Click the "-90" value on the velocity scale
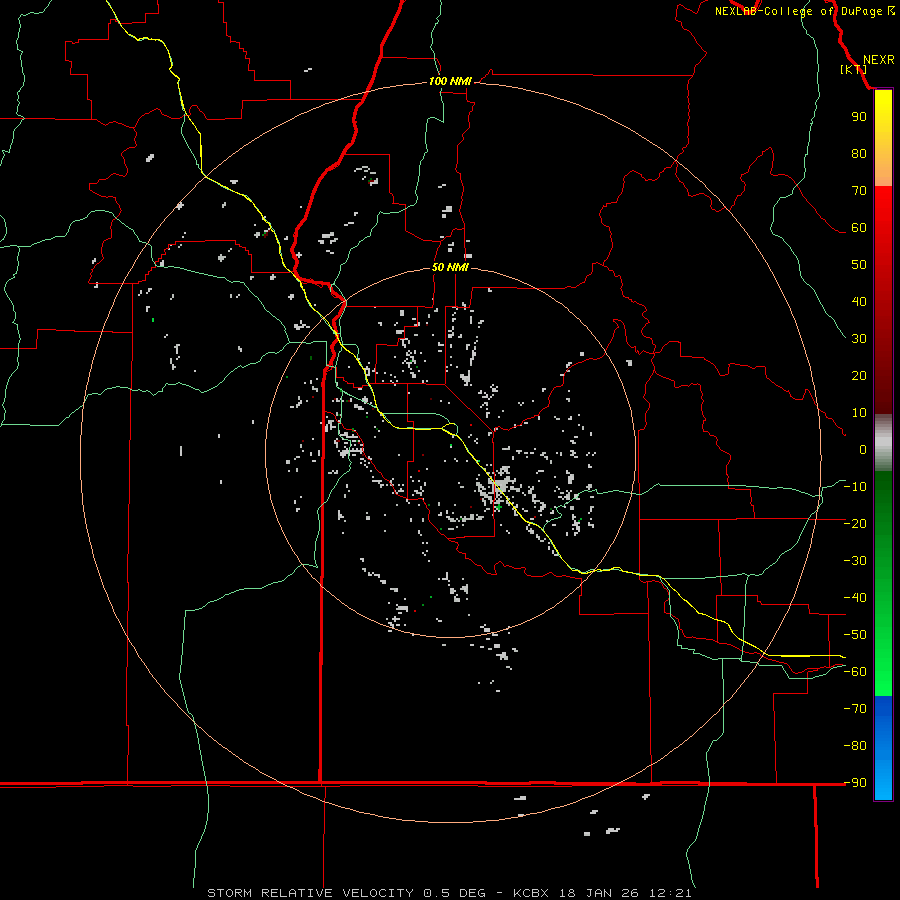 (855, 783)
